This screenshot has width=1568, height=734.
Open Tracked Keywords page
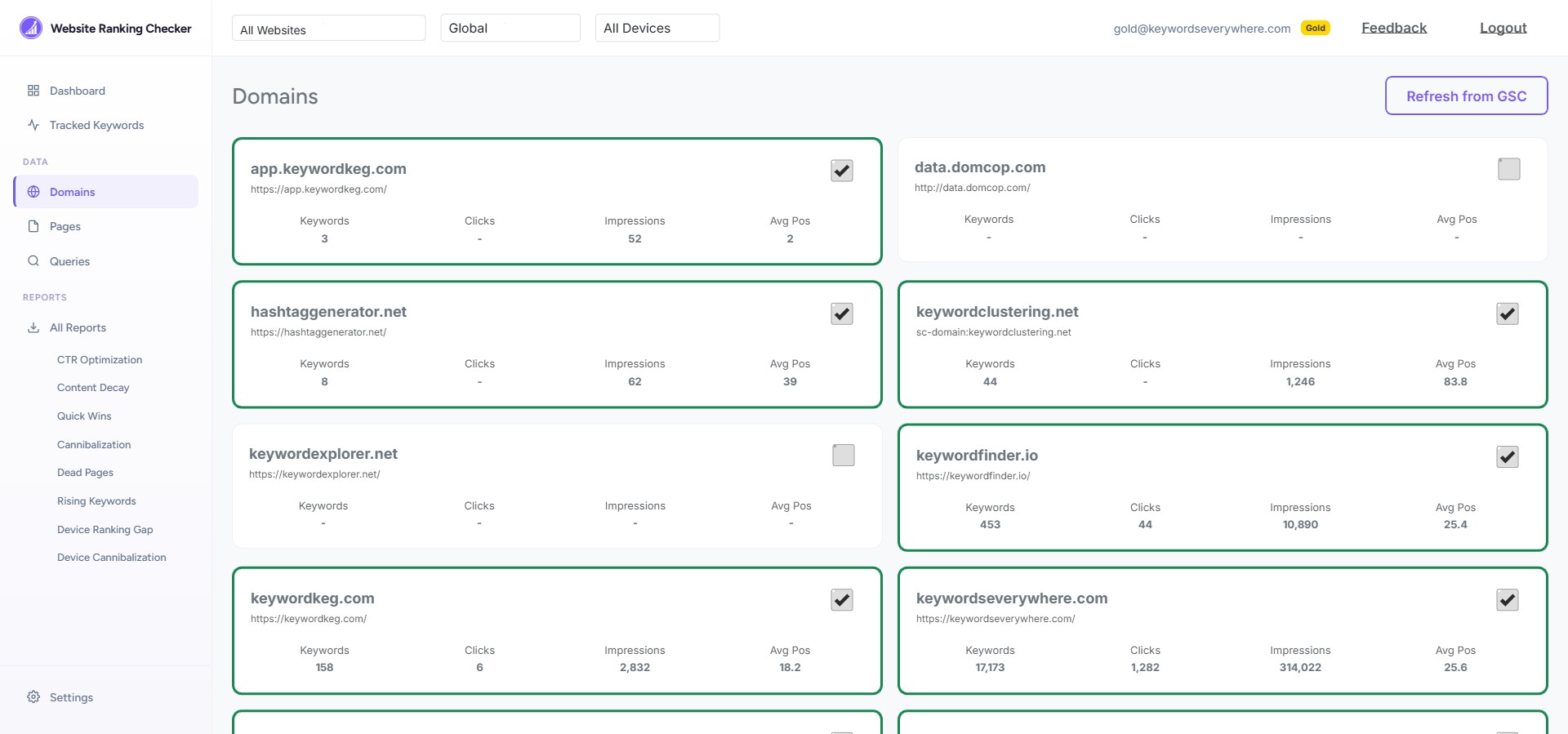[105, 125]
